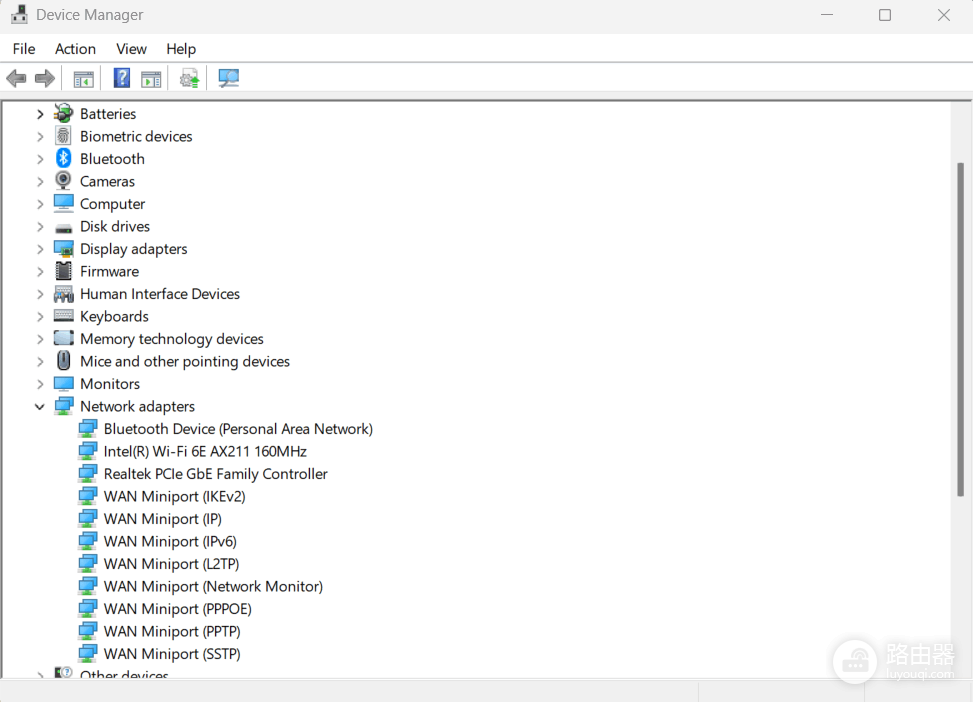The image size is (973, 702).
Task: Select the Biometric devices fingerprint icon
Action: pyautogui.click(x=63, y=136)
